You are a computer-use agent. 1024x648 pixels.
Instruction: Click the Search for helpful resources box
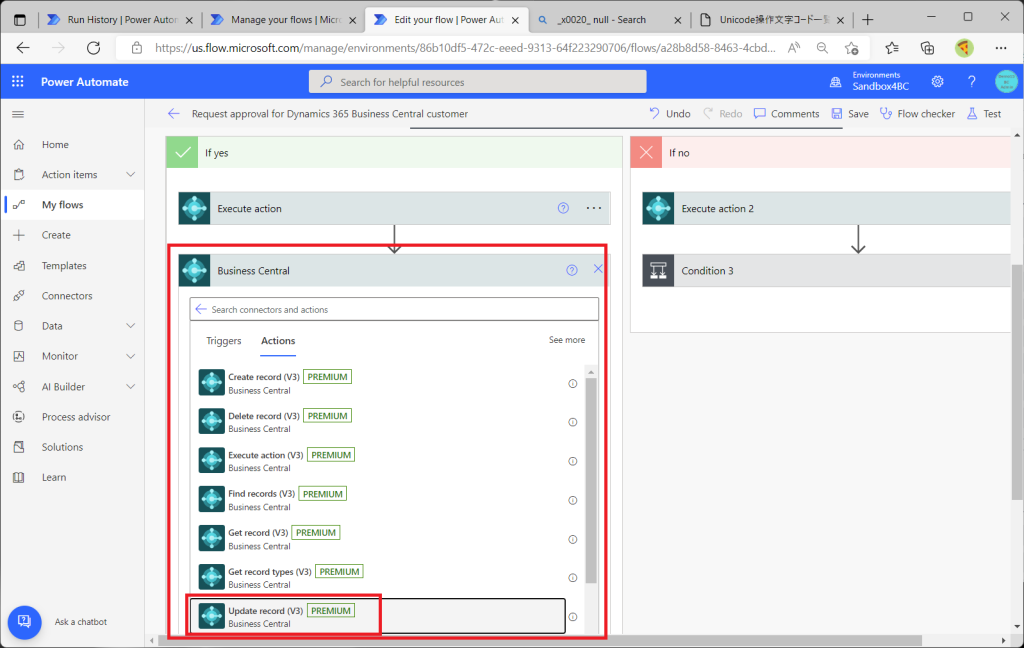click(x=477, y=82)
